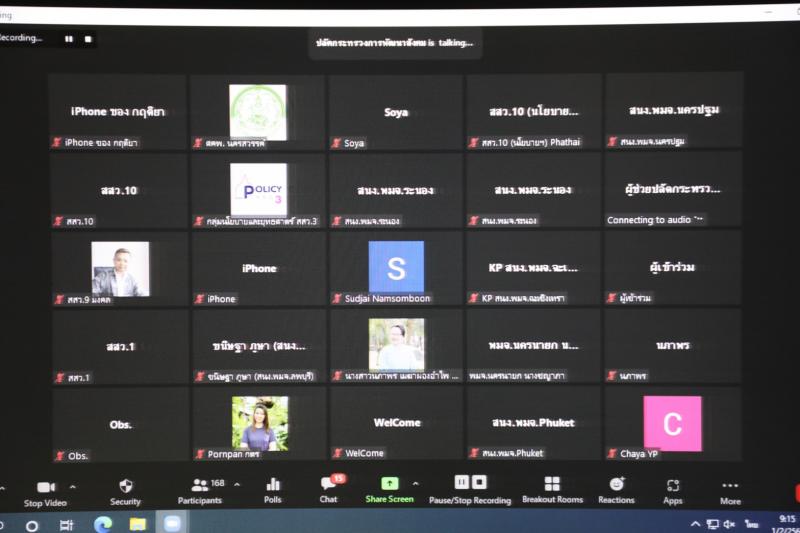Image resolution: width=800 pixels, height=533 pixels.
Task: Expand the arrow next to Stop Video
Action: coord(72,487)
